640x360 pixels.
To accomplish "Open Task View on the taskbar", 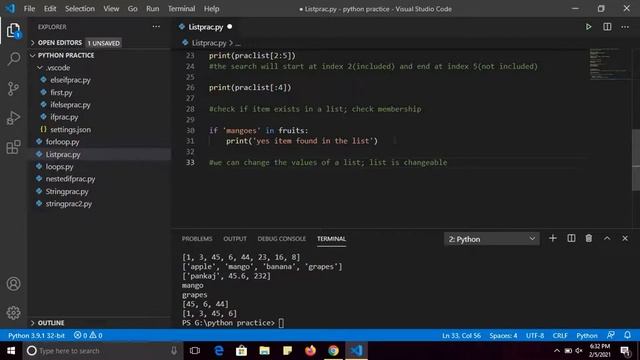I will click(x=195, y=351).
